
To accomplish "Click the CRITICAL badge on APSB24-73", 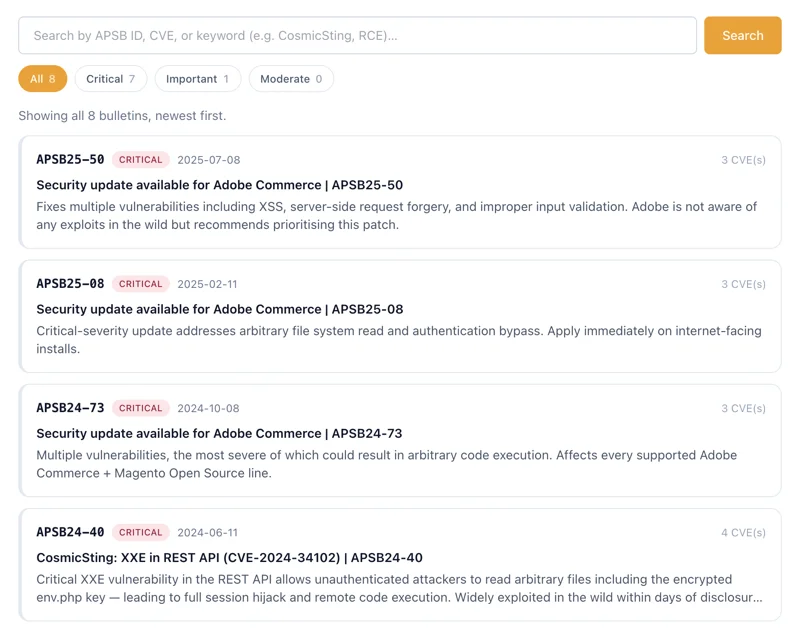I will [140, 408].
